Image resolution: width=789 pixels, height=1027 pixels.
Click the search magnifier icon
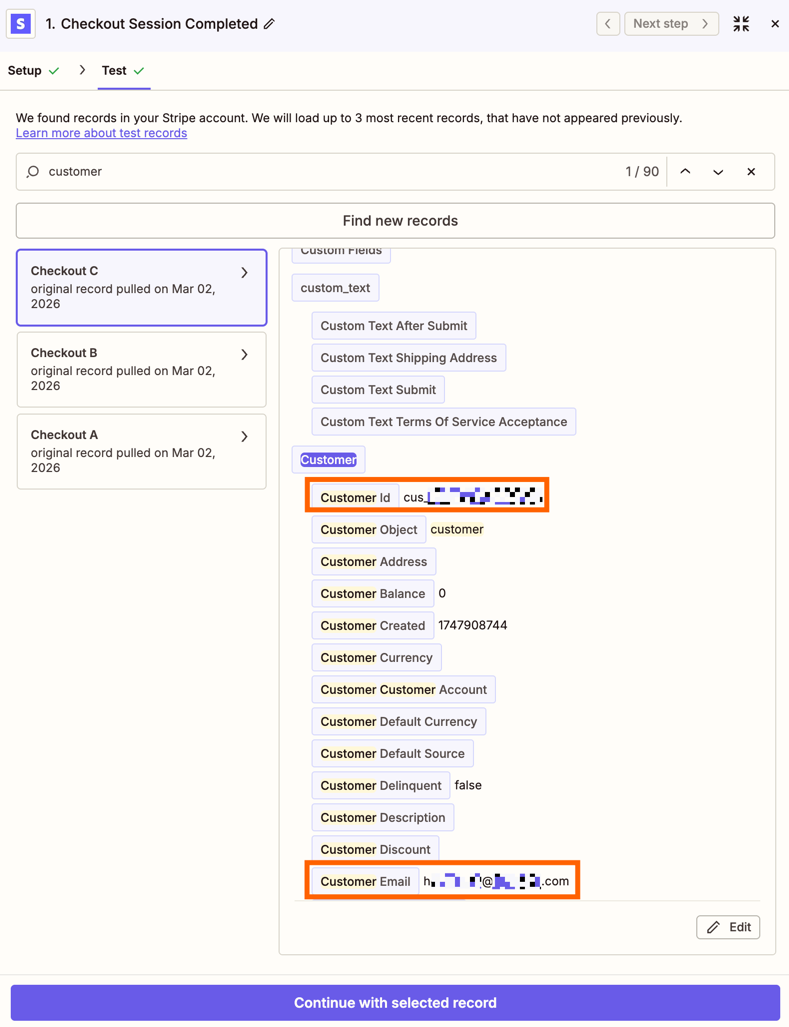pos(33,172)
